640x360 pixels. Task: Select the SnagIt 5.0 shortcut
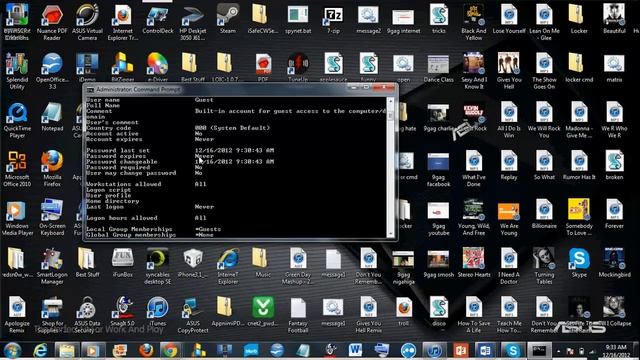click(122, 311)
